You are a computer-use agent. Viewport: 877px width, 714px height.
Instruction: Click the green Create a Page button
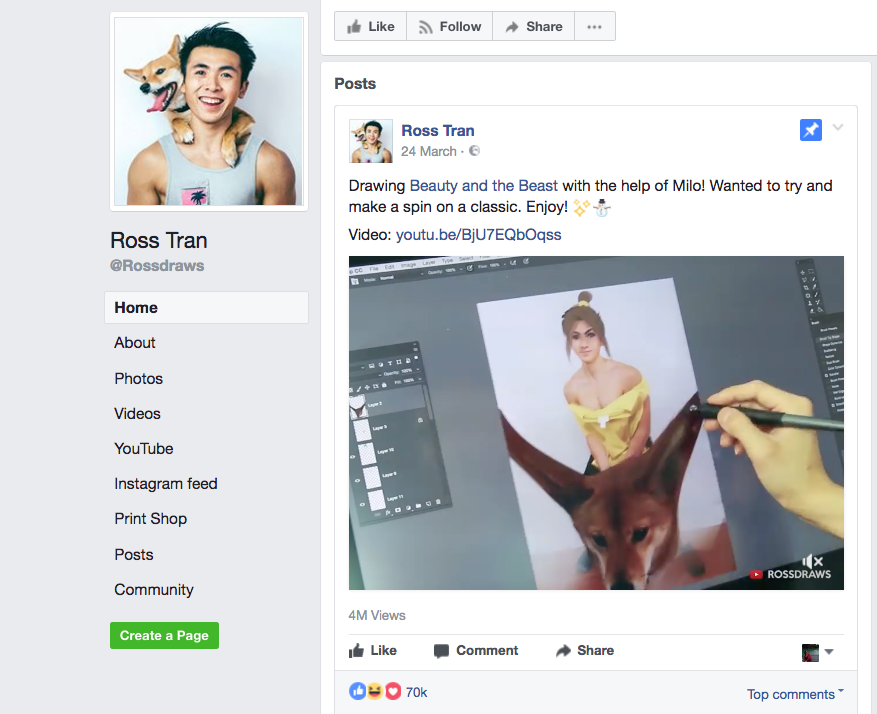[x=164, y=636]
